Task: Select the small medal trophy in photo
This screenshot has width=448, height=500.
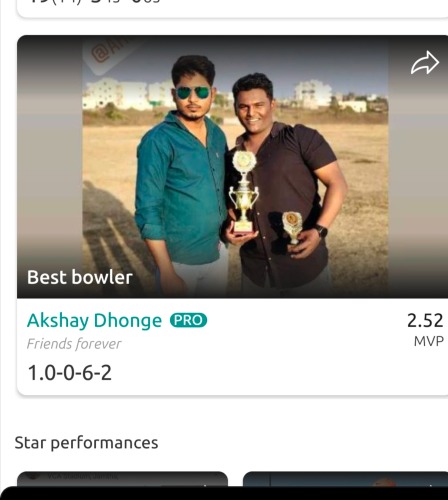Action: [293, 227]
